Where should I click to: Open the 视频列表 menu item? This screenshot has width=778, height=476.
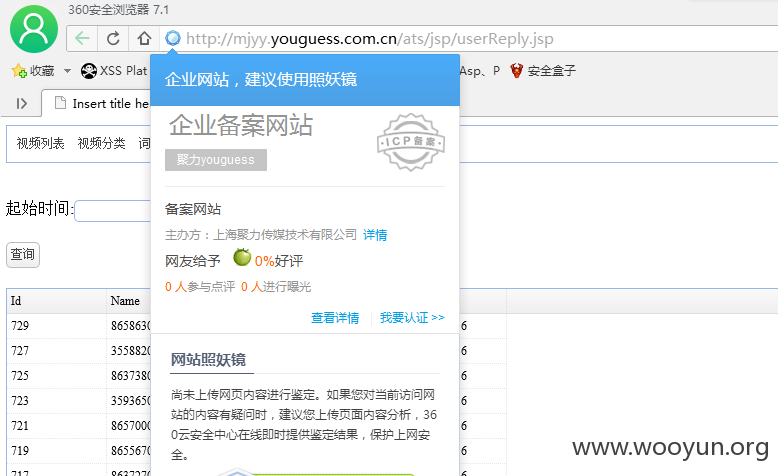[x=40, y=143]
